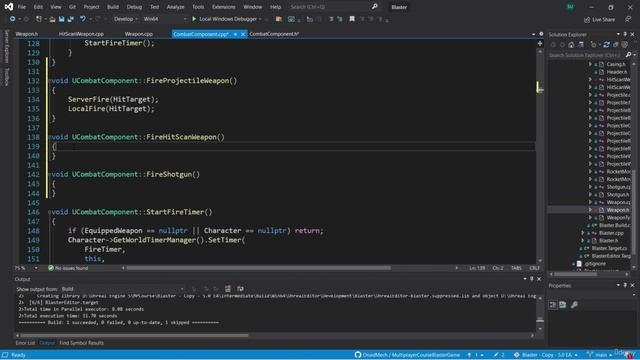Click the new project icon in toolbar

click(x=39, y=19)
